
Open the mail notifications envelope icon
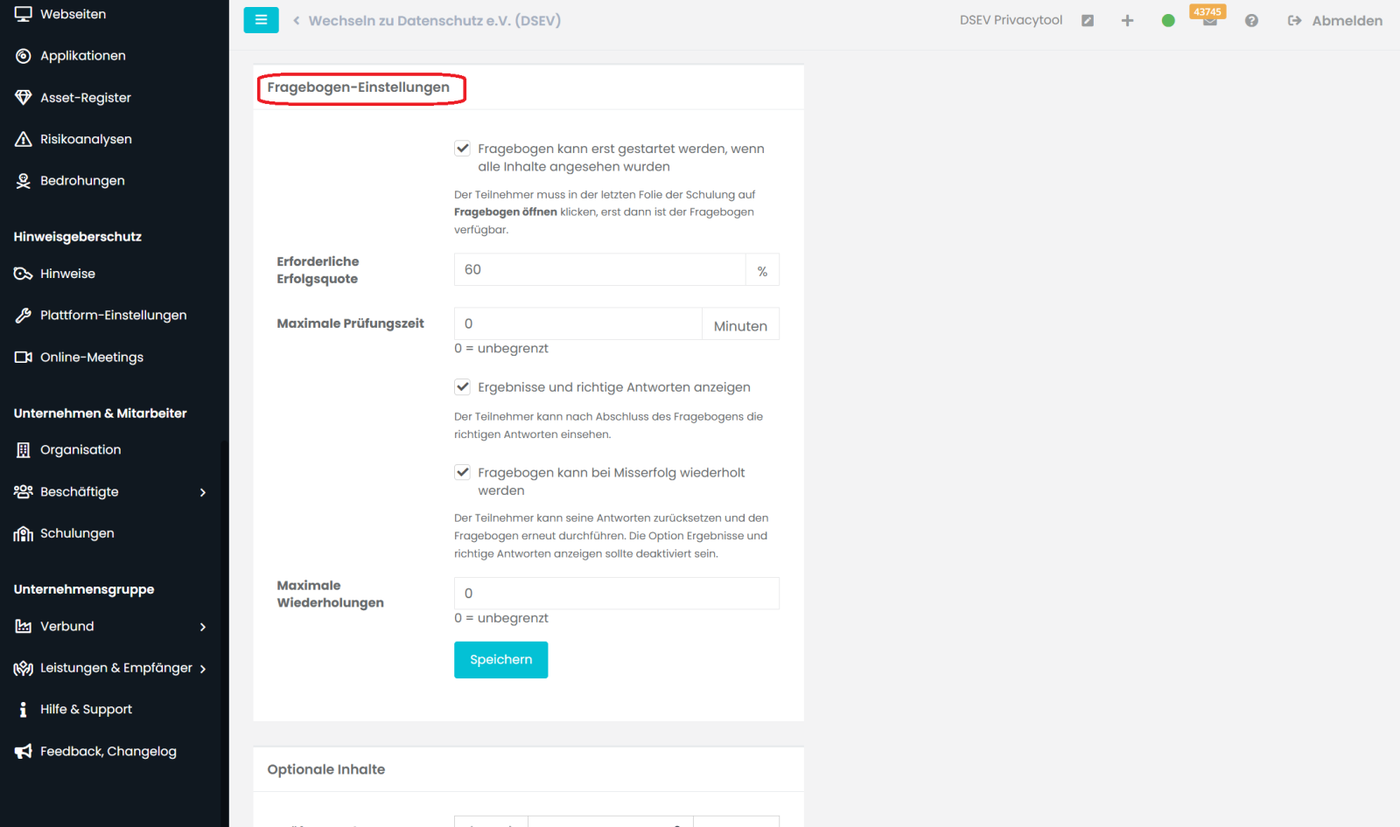(1210, 22)
